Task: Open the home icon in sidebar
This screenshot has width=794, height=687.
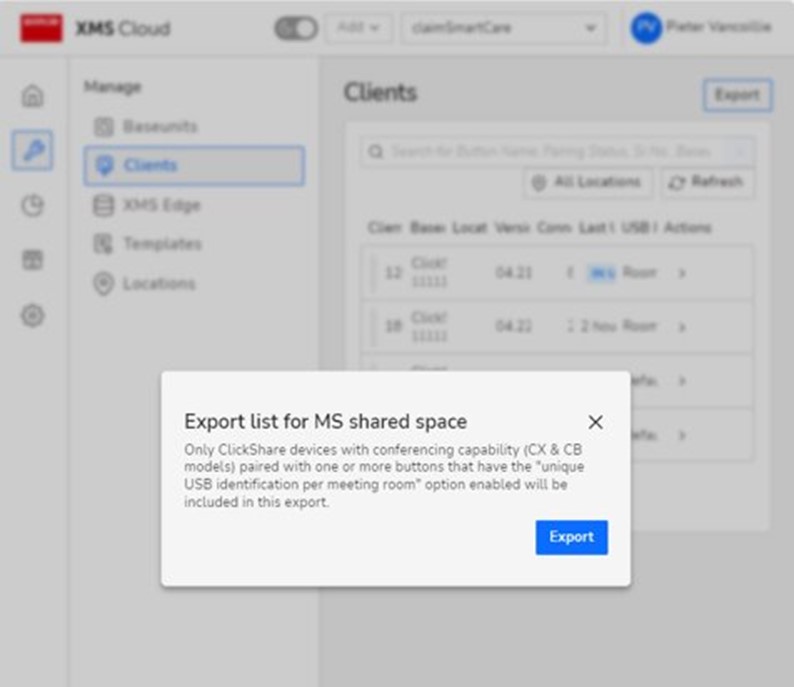Action: point(32,95)
